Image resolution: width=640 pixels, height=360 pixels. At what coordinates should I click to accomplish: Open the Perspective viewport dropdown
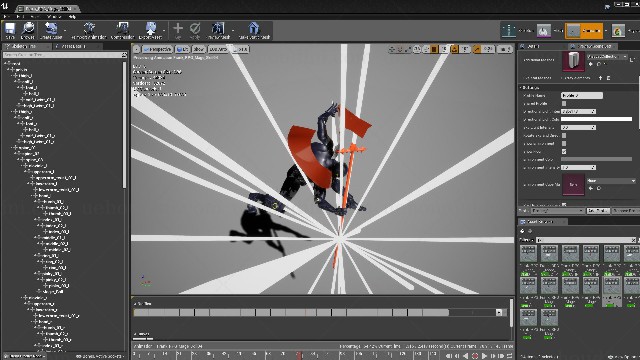pyautogui.click(x=158, y=49)
